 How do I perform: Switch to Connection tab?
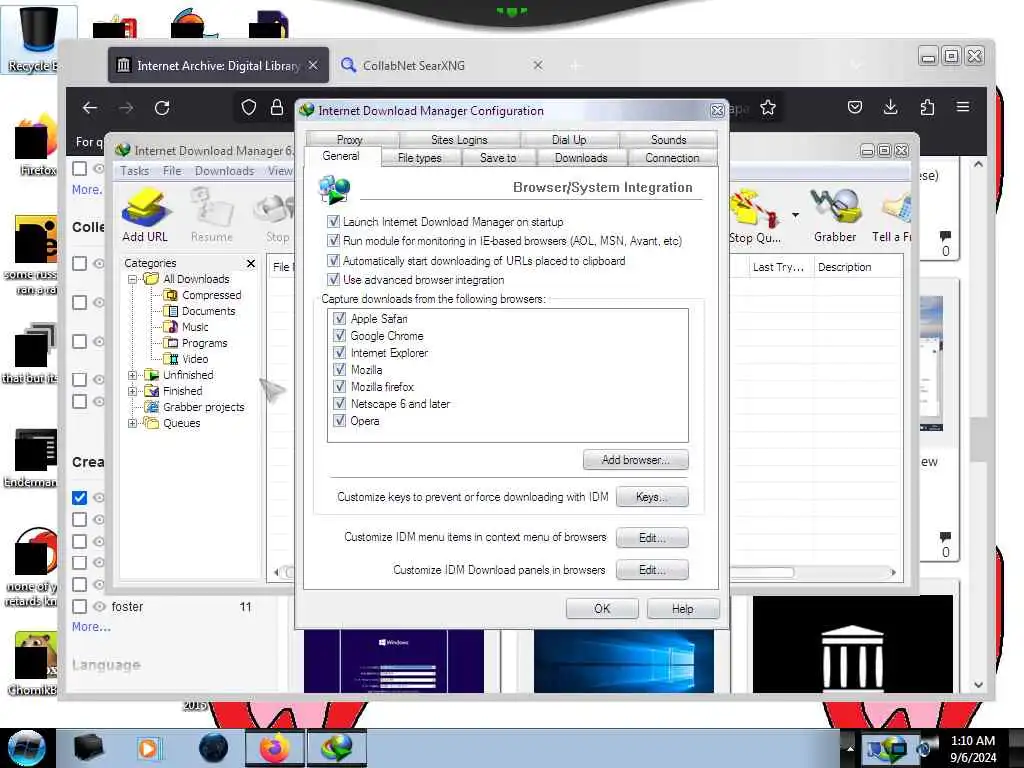click(x=672, y=158)
